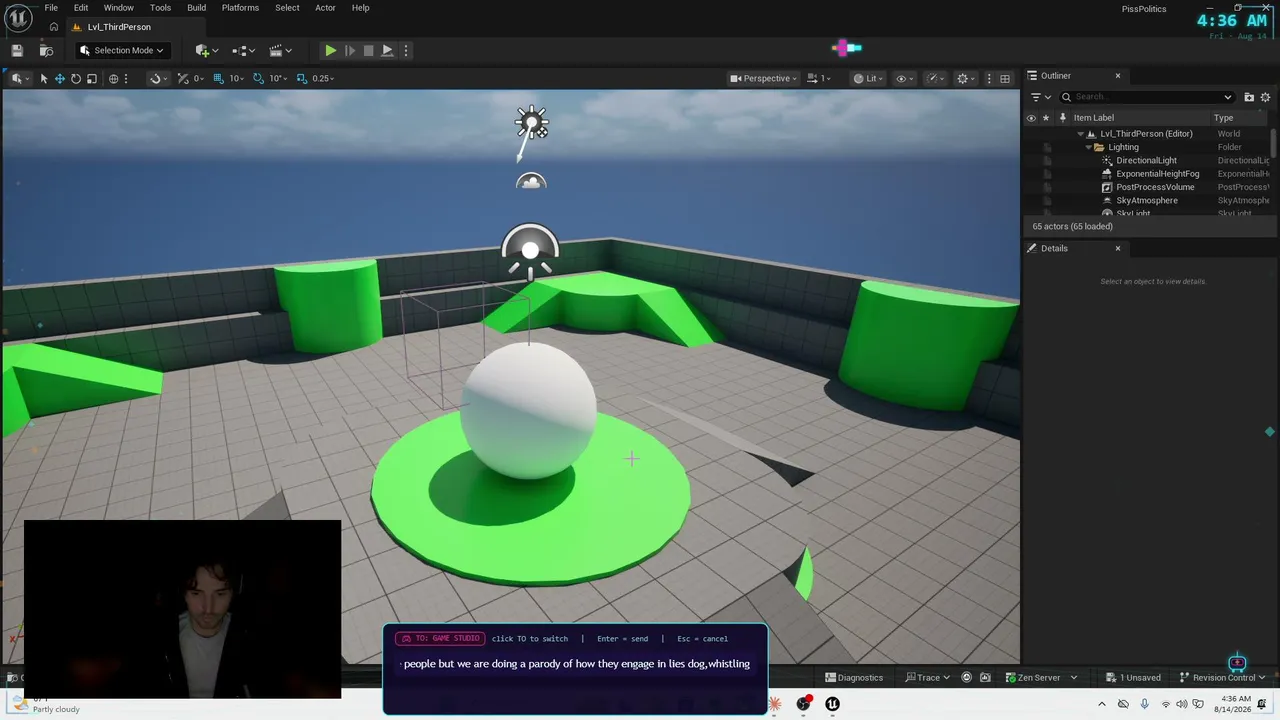Click the Eject from player button
This screenshot has height=720, width=1280.
click(387, 50)
